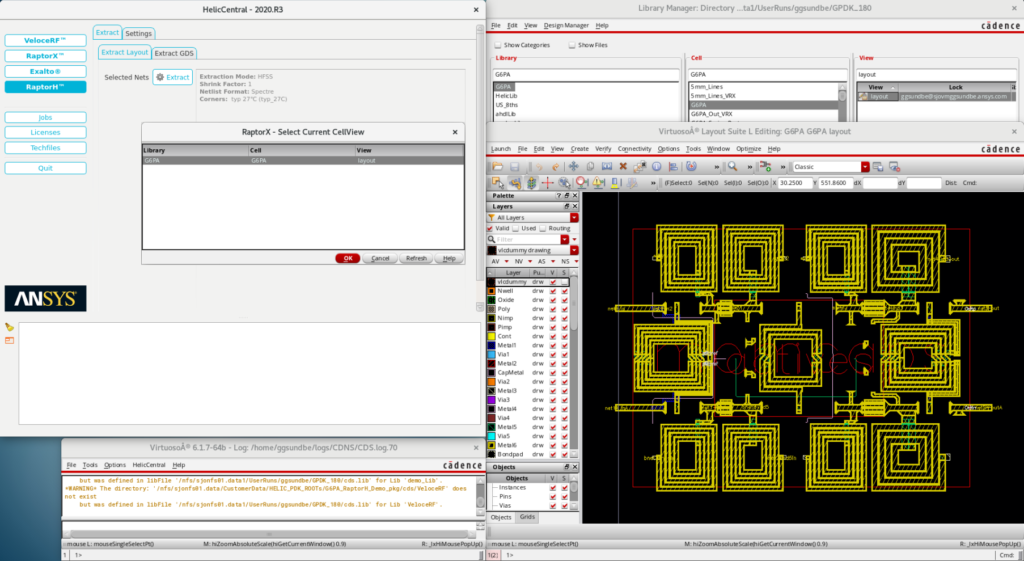Open the vlcdummy drawing layer dropdown
This screenshot has width=1024, height=561.
point(574,250)
